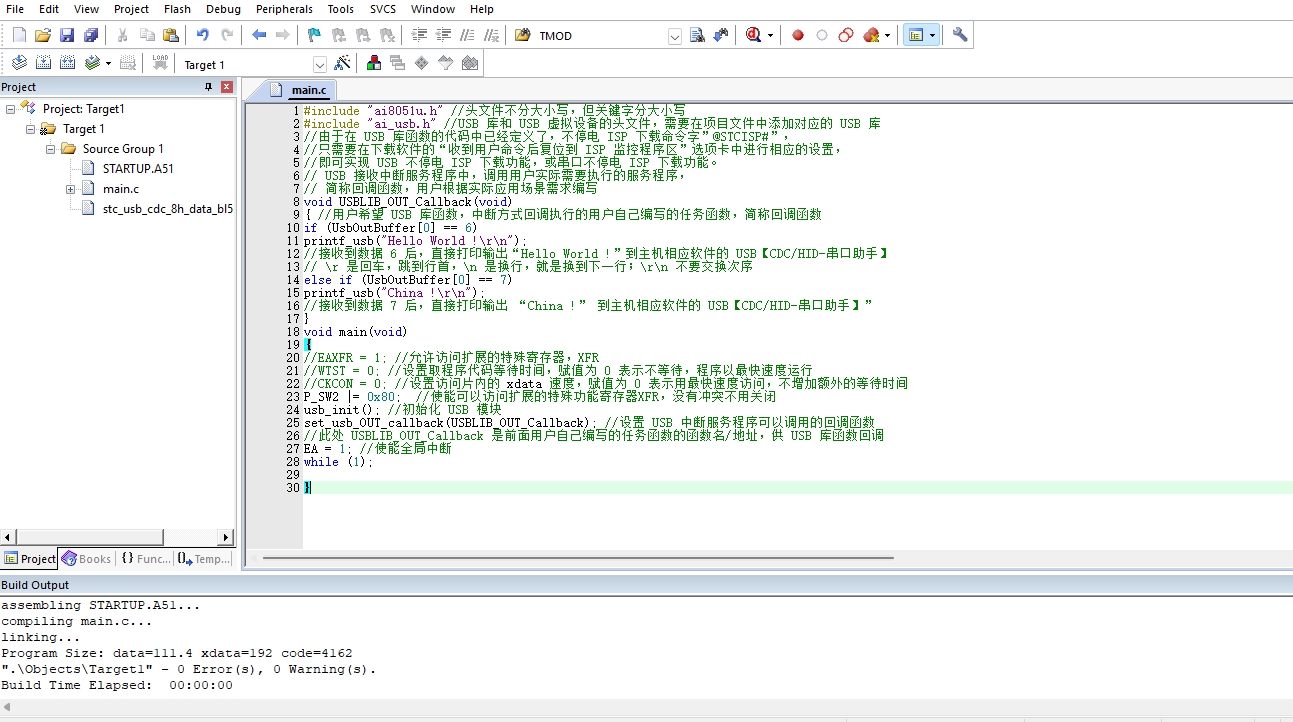Close the Project panel
Screen dimensions: 1293x722
pyautogui.click(x=226, y=87)
